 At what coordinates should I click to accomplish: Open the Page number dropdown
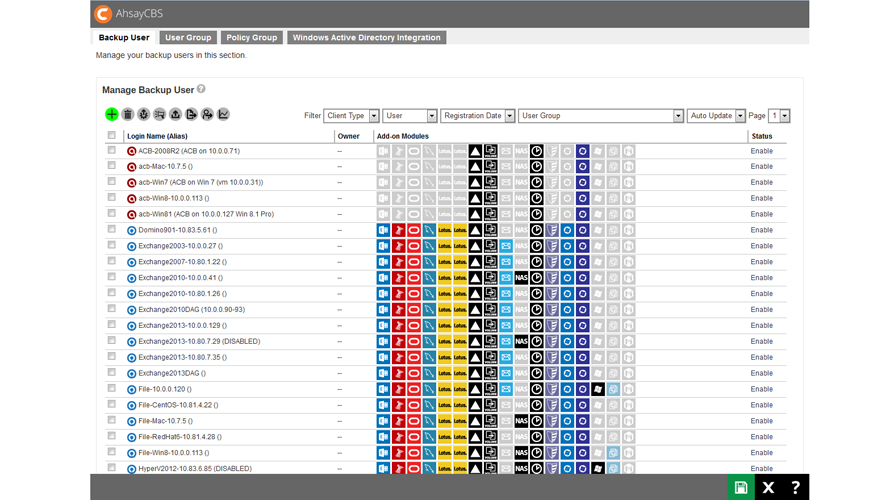tap(779, 116)
